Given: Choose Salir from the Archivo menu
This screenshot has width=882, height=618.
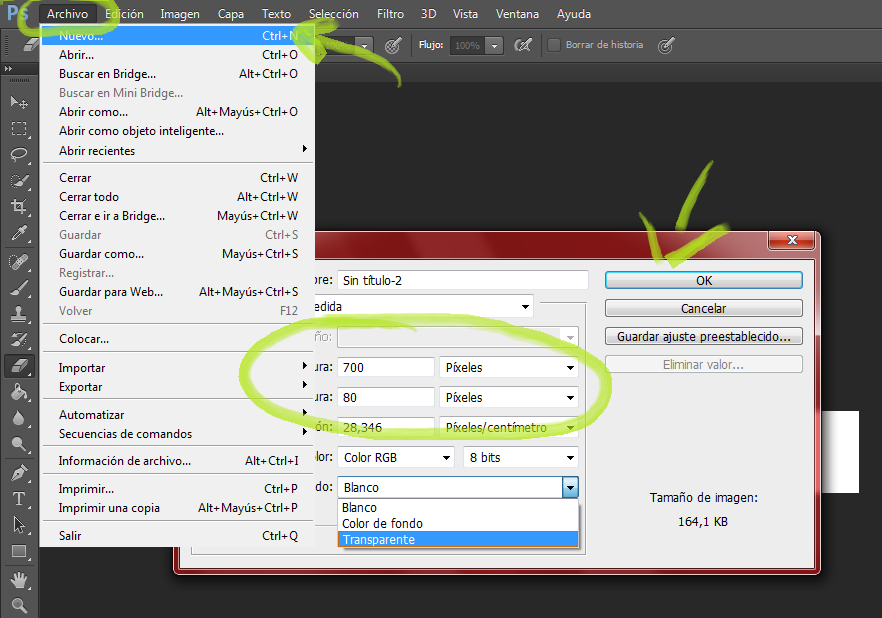Looking at the screenshot, I should click(x=178, y=536).
